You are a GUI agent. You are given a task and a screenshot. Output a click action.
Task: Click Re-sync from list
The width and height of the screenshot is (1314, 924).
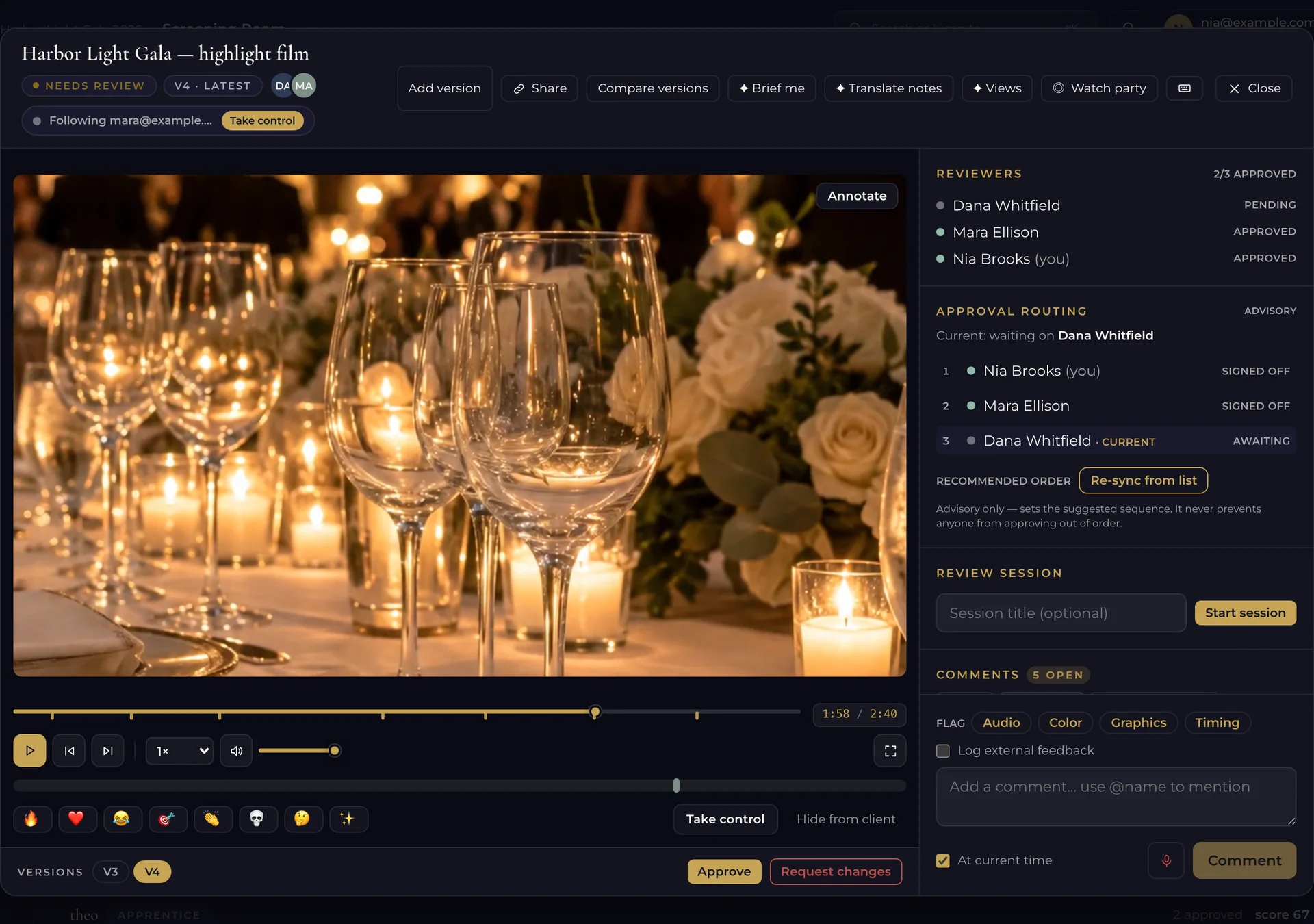pos(1144,480)
